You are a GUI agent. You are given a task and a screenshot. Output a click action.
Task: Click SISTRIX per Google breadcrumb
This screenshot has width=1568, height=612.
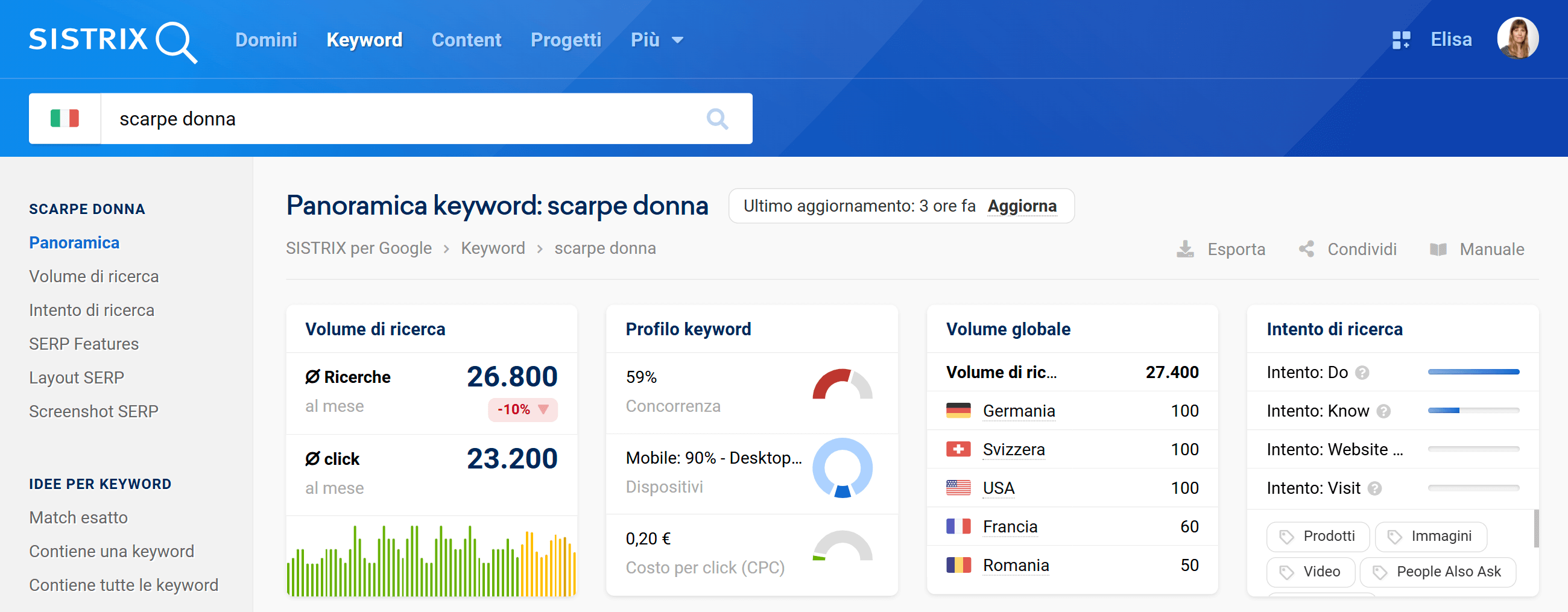tap(358, 248)
